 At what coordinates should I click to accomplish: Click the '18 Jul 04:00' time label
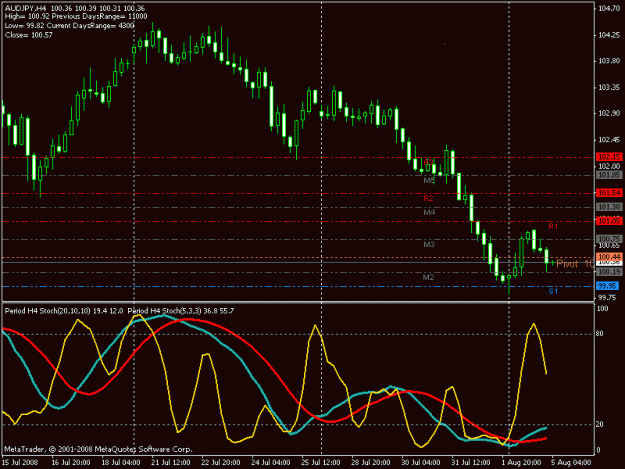click(120, 462)
